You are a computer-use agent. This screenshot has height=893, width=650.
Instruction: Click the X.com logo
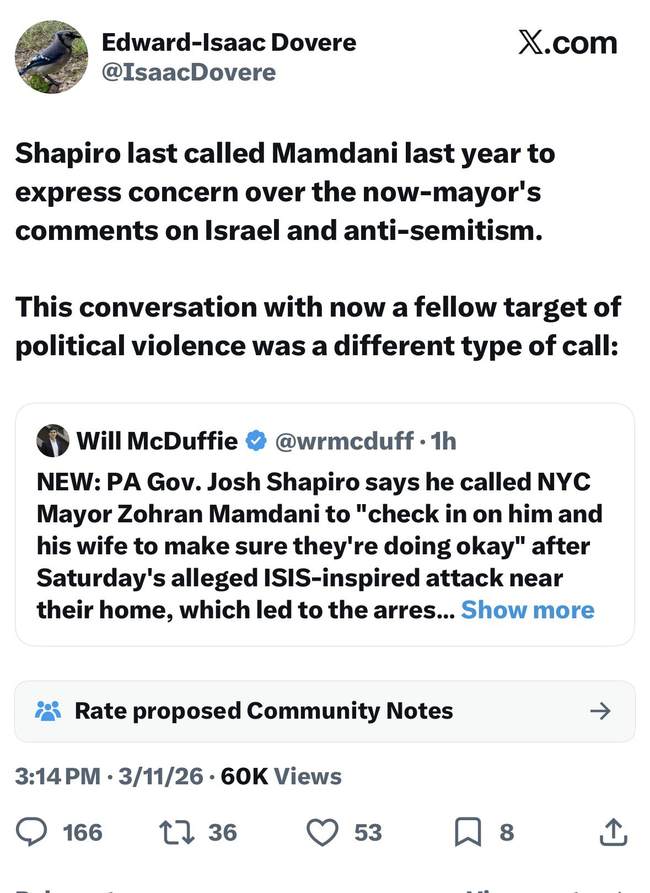coord(567,43)
